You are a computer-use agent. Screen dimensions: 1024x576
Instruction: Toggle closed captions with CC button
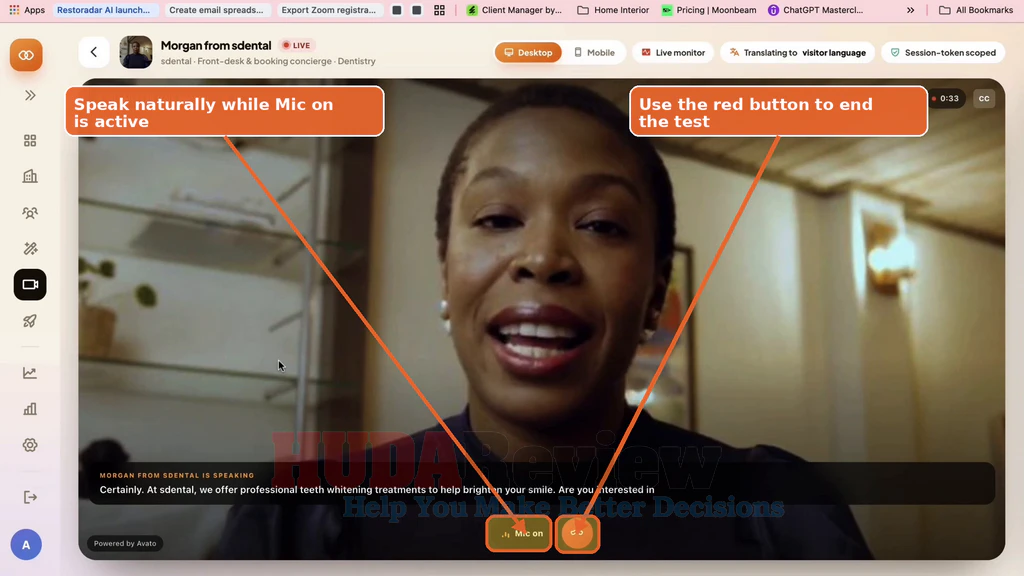click(x=984, y=99)
